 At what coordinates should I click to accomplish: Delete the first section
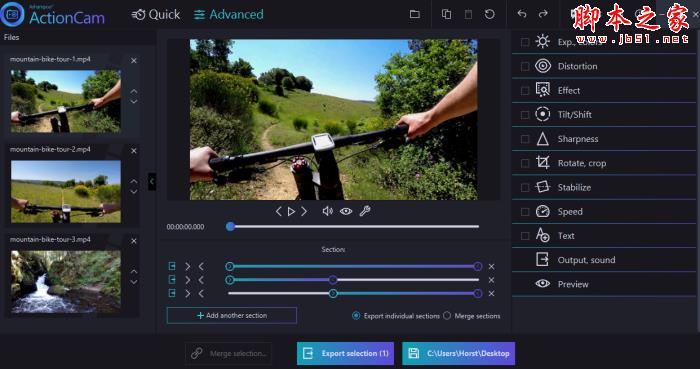tap(492, 266)
